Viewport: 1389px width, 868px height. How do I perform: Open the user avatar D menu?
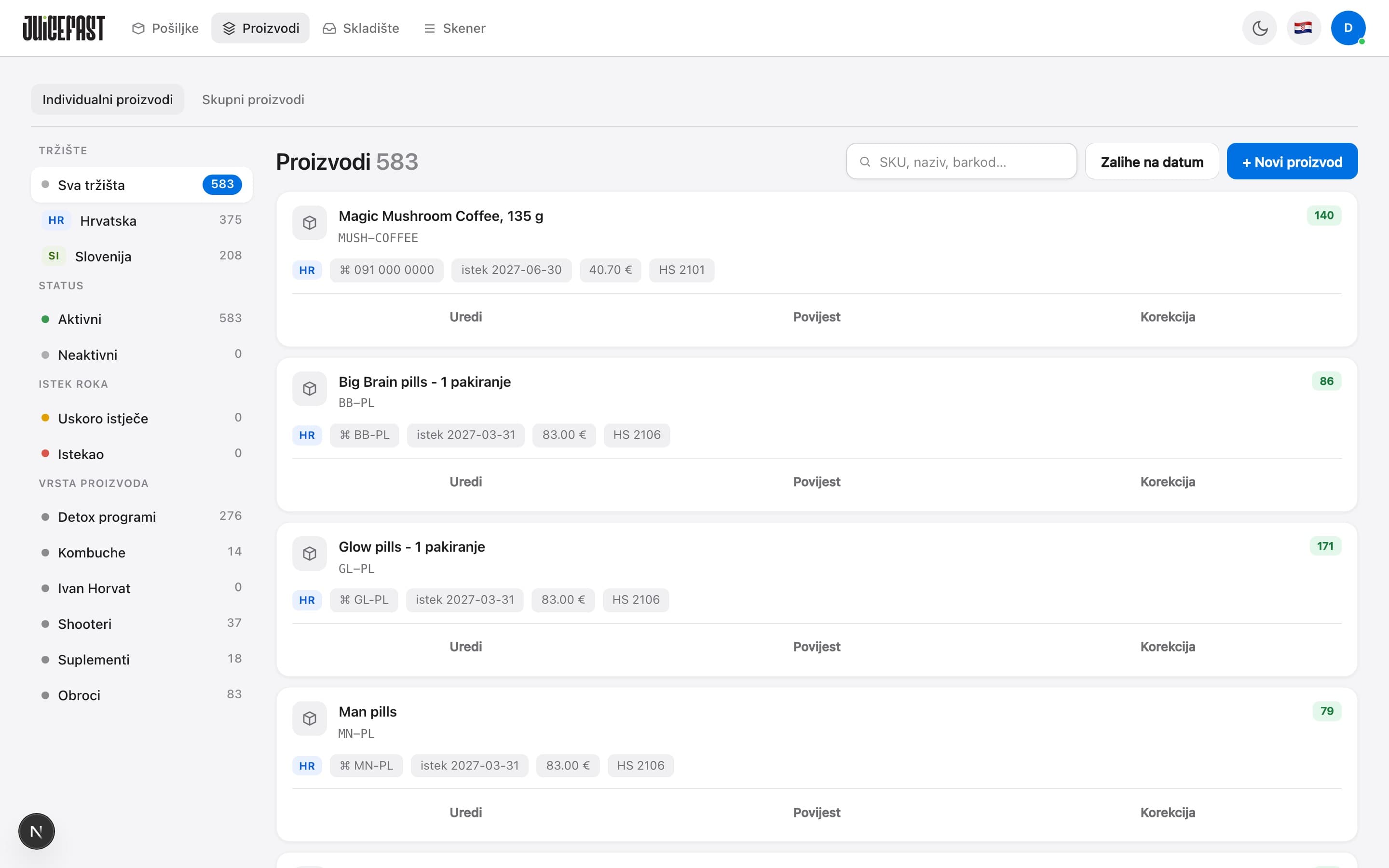pos(1348,28)
